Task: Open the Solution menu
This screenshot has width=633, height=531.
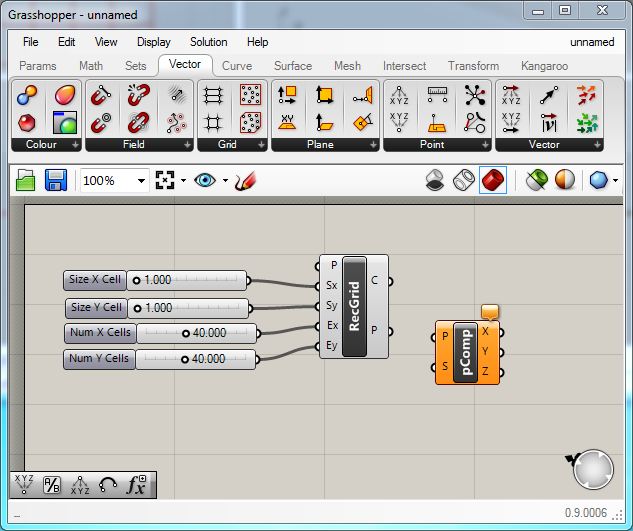Action: (x=209, y=42)
